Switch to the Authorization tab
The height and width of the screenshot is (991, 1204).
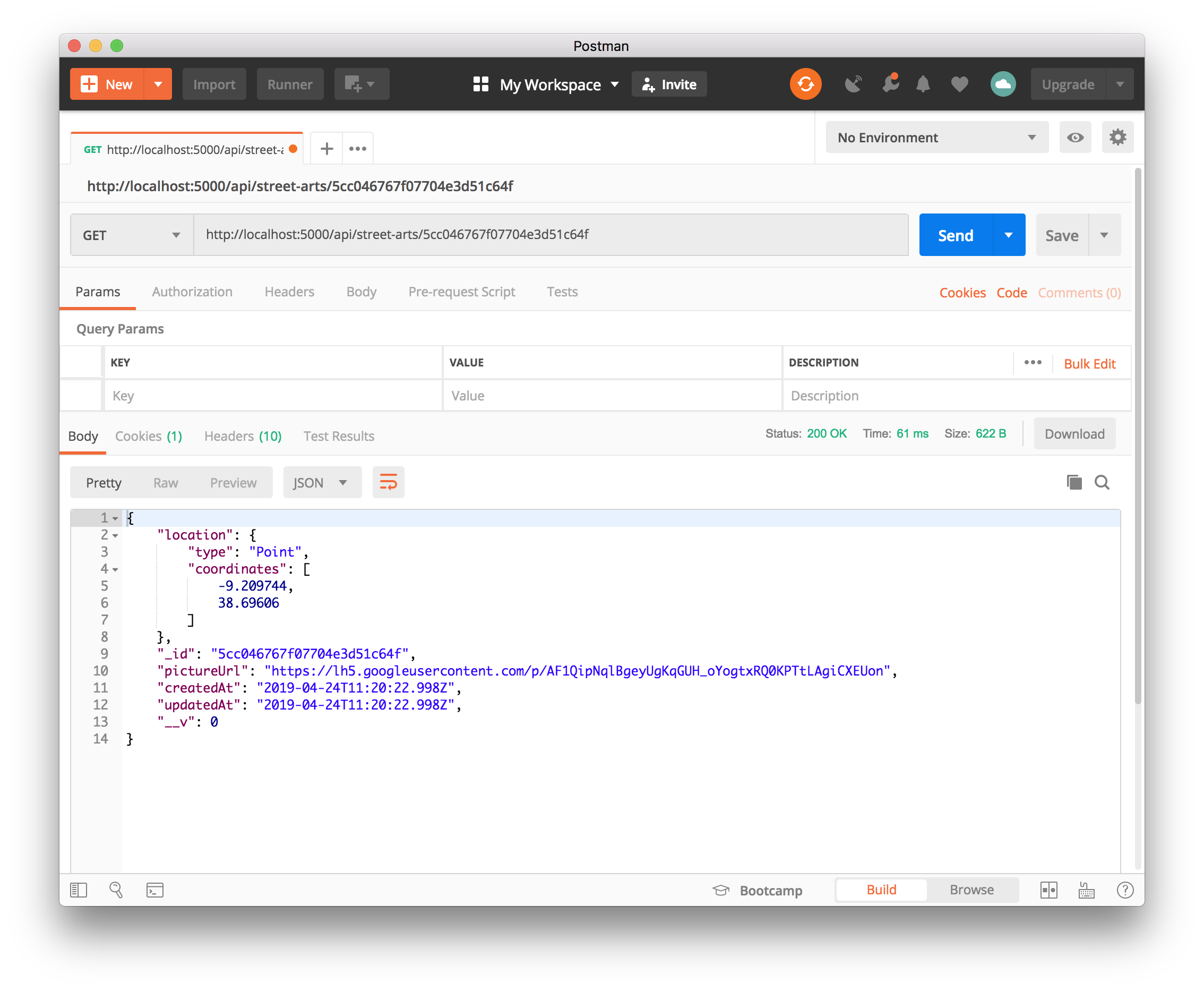click(191, 292)
